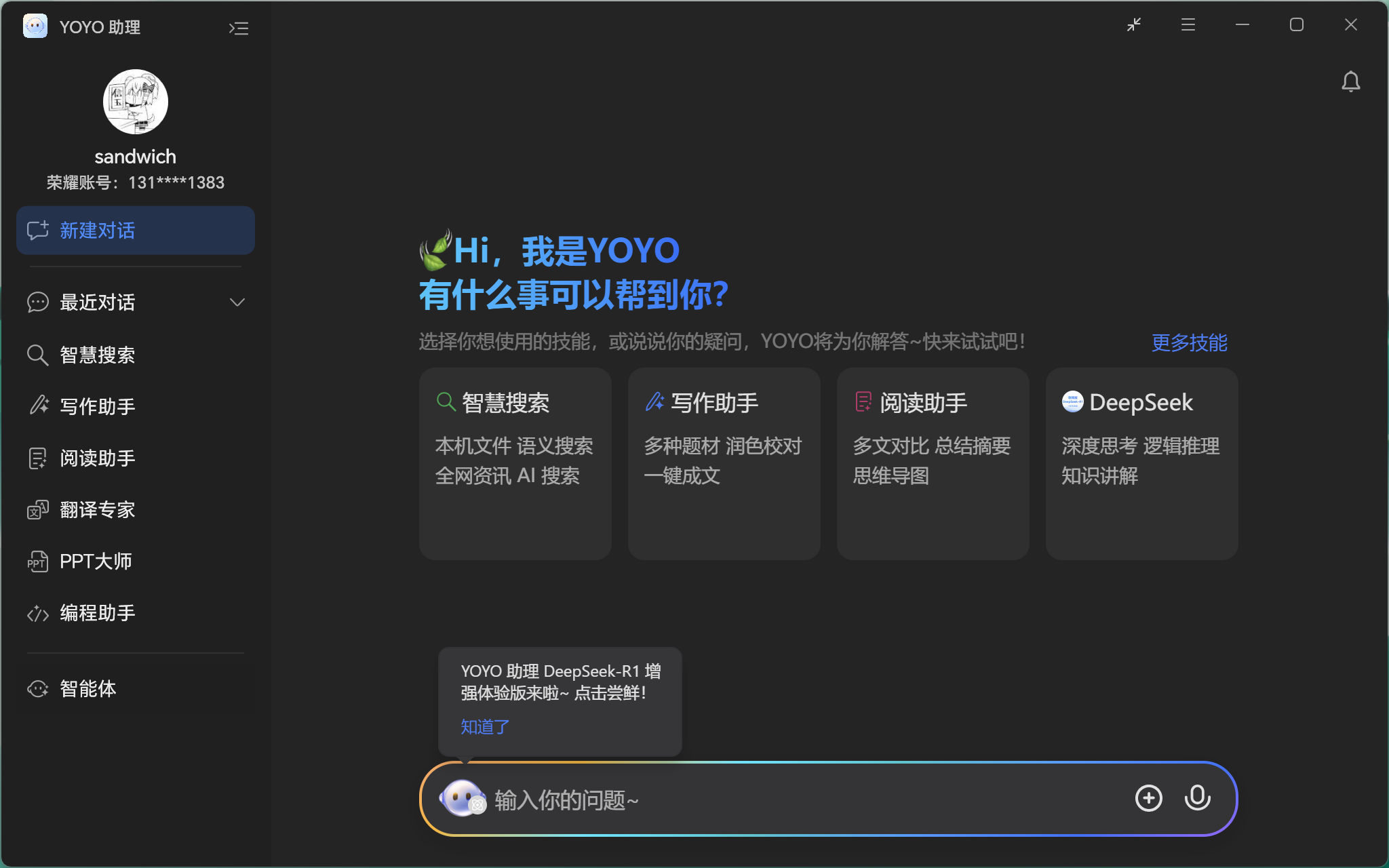The height and width of the screenshot is (868, 1389).
Task: Collapse the sidebar with the fold icon
Action: (238, 28)
